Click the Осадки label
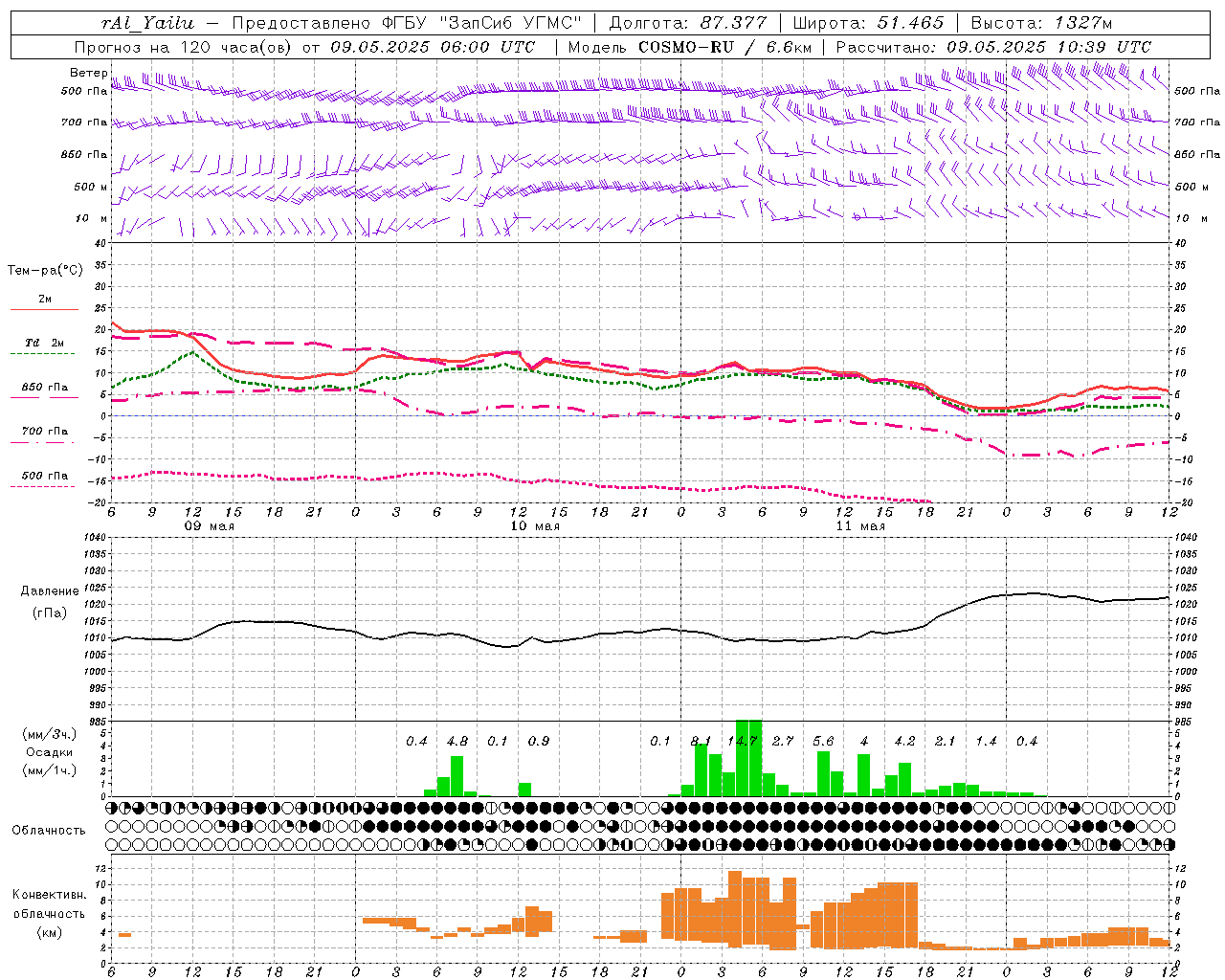The width and height of the screenshot is (1225, 980). (x=50, y=752)
